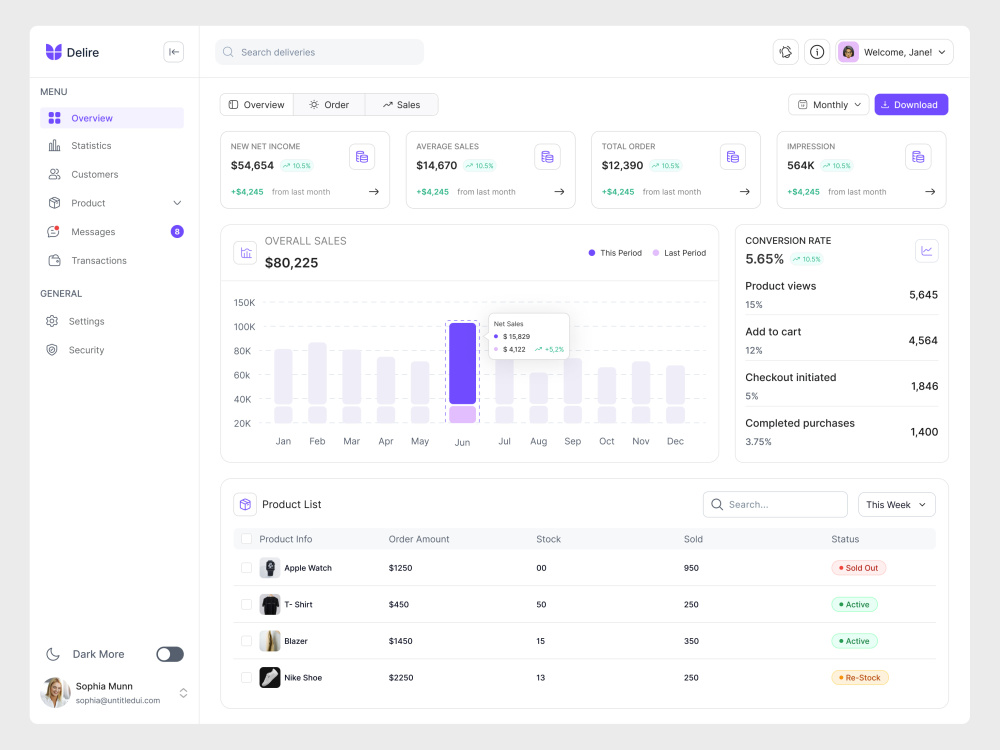Click the Messages badge showing 8
Image resolution: width=1000 pixels, height=750 pixels.
pyautogui.click(x=177, y=232)
